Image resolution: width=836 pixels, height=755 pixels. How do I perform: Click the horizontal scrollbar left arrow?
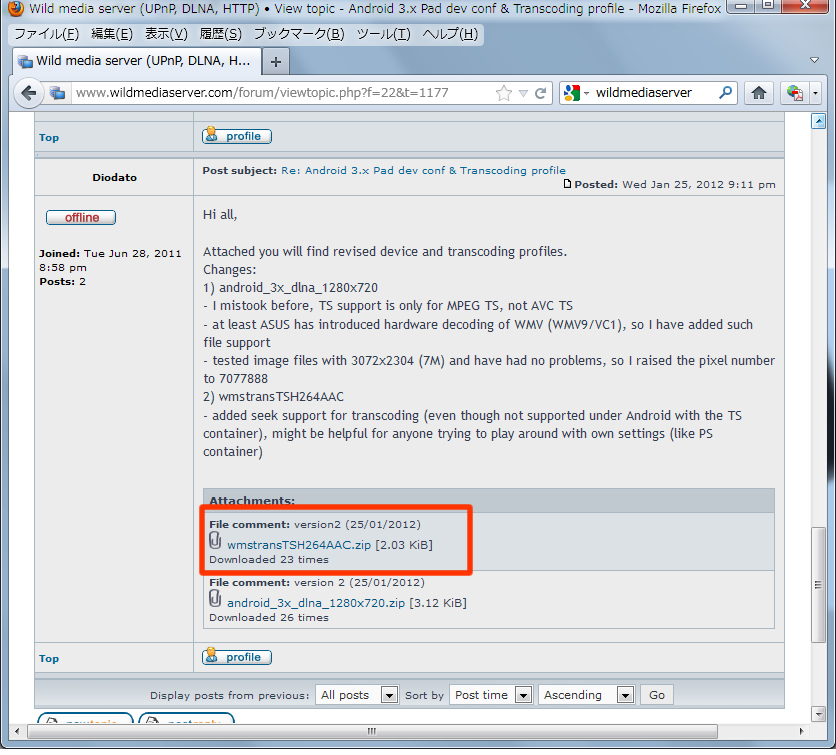tap(17, 731)
